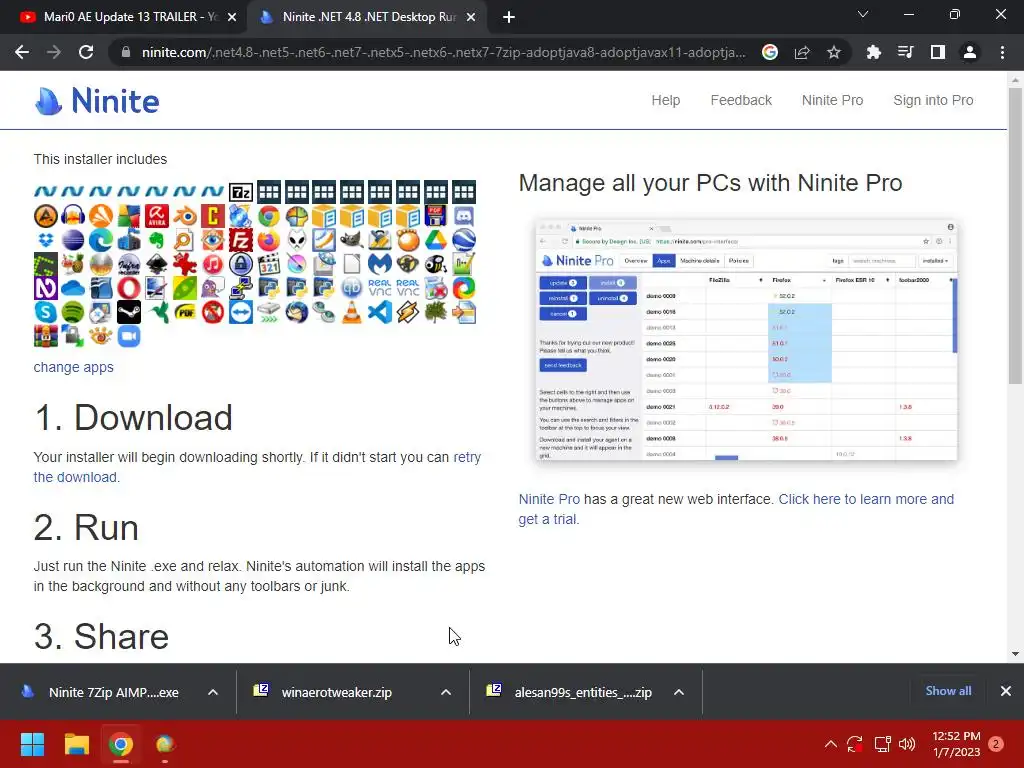Screen dimensions: 1024x768
Task: Click the WinRAR icon in installer list
Action: coord(45,336)
